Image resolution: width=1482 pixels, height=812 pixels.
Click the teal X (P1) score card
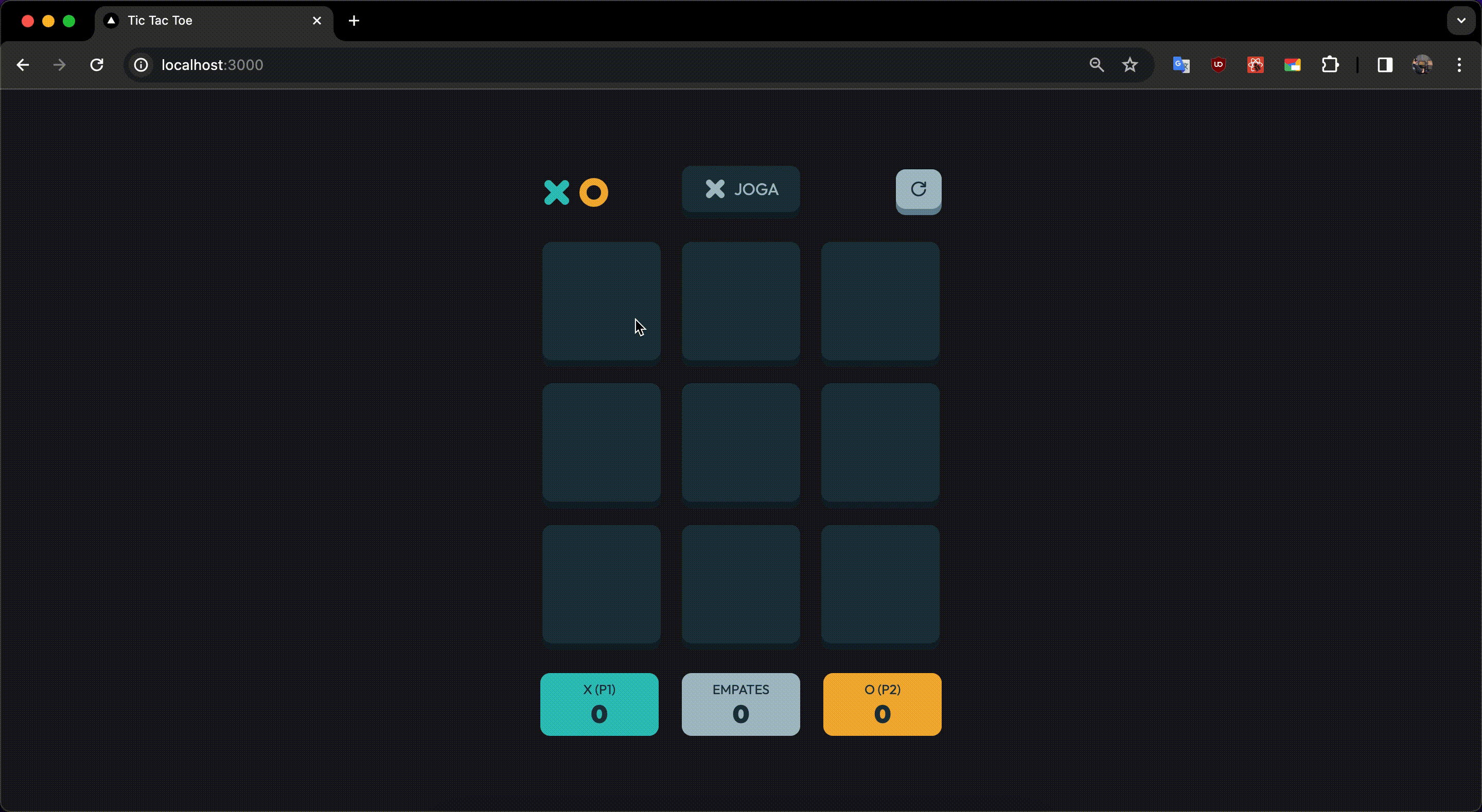coord(599,704)
